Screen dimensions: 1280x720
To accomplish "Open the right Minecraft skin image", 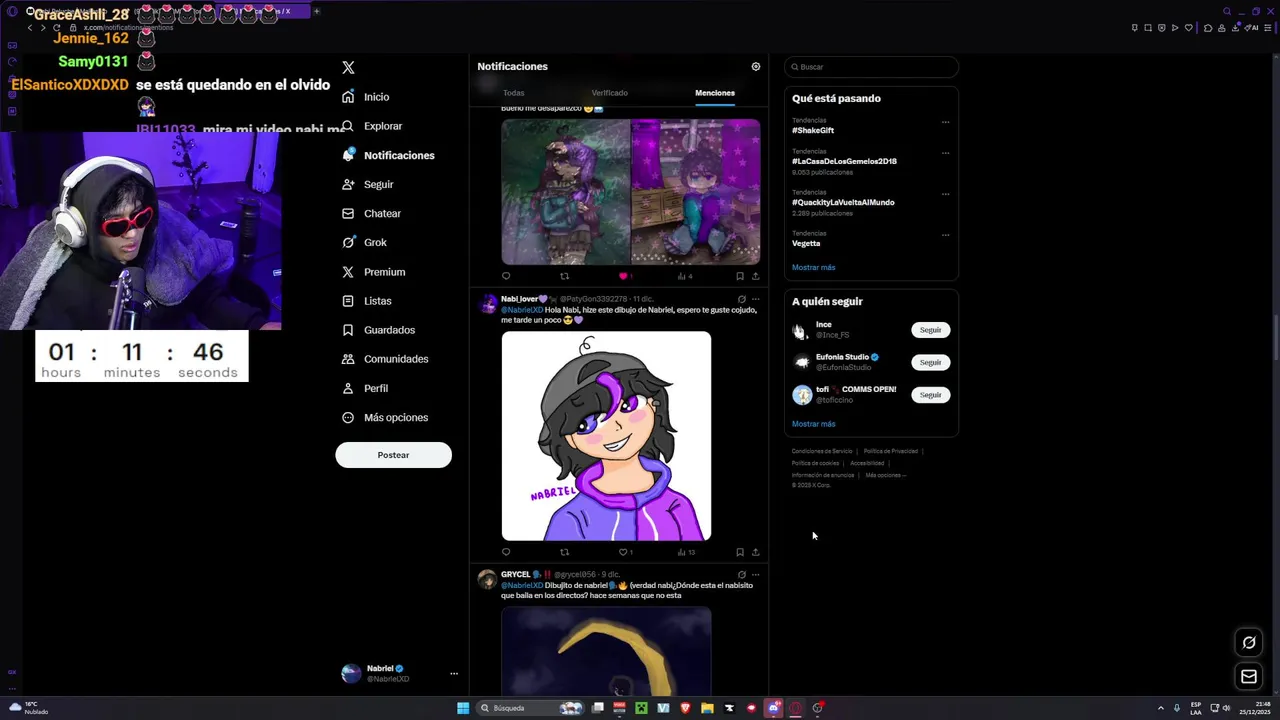I will coord(696,192).
